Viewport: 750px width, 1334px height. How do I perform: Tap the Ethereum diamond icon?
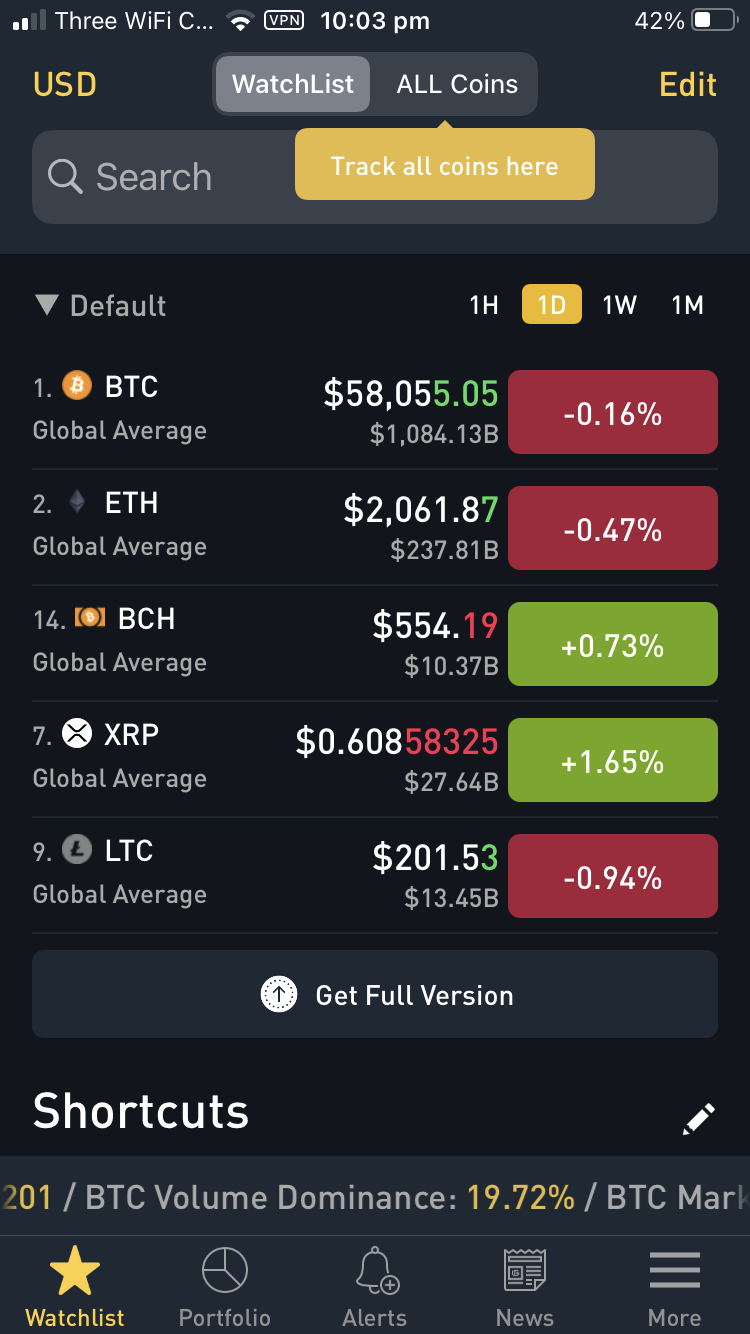coord(77,502)
